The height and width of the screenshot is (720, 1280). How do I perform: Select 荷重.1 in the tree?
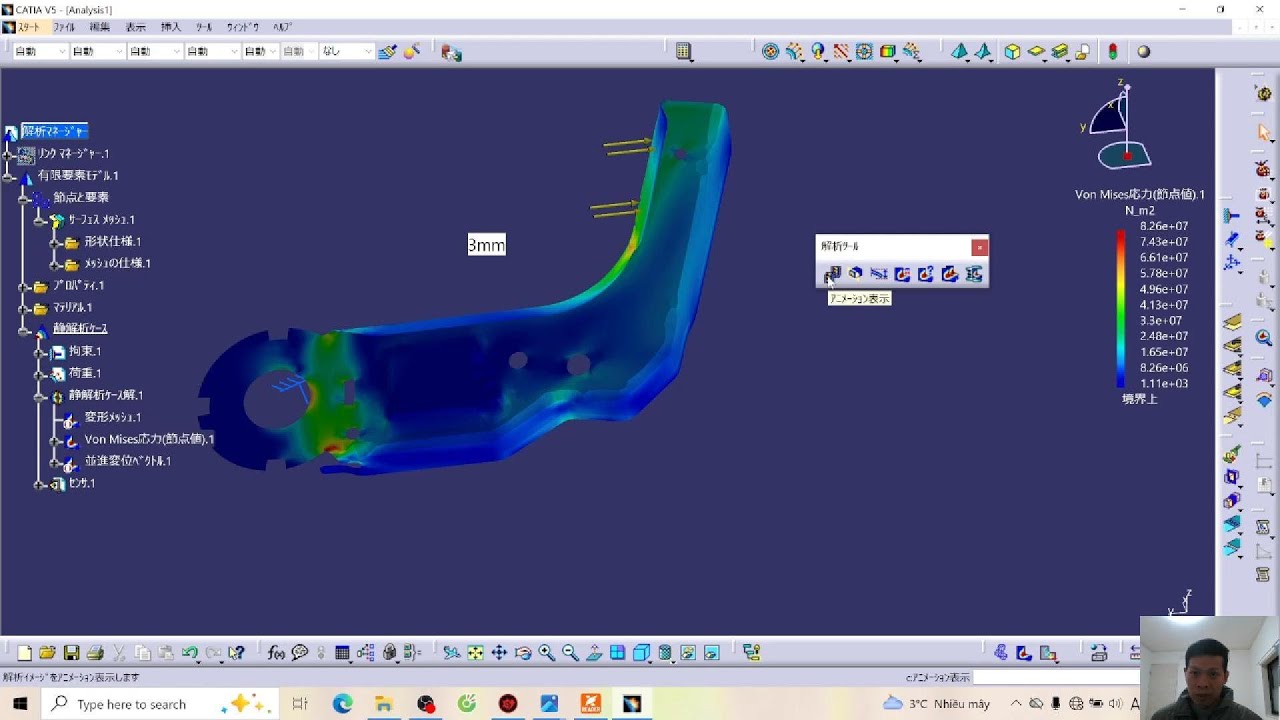[85, 374]
